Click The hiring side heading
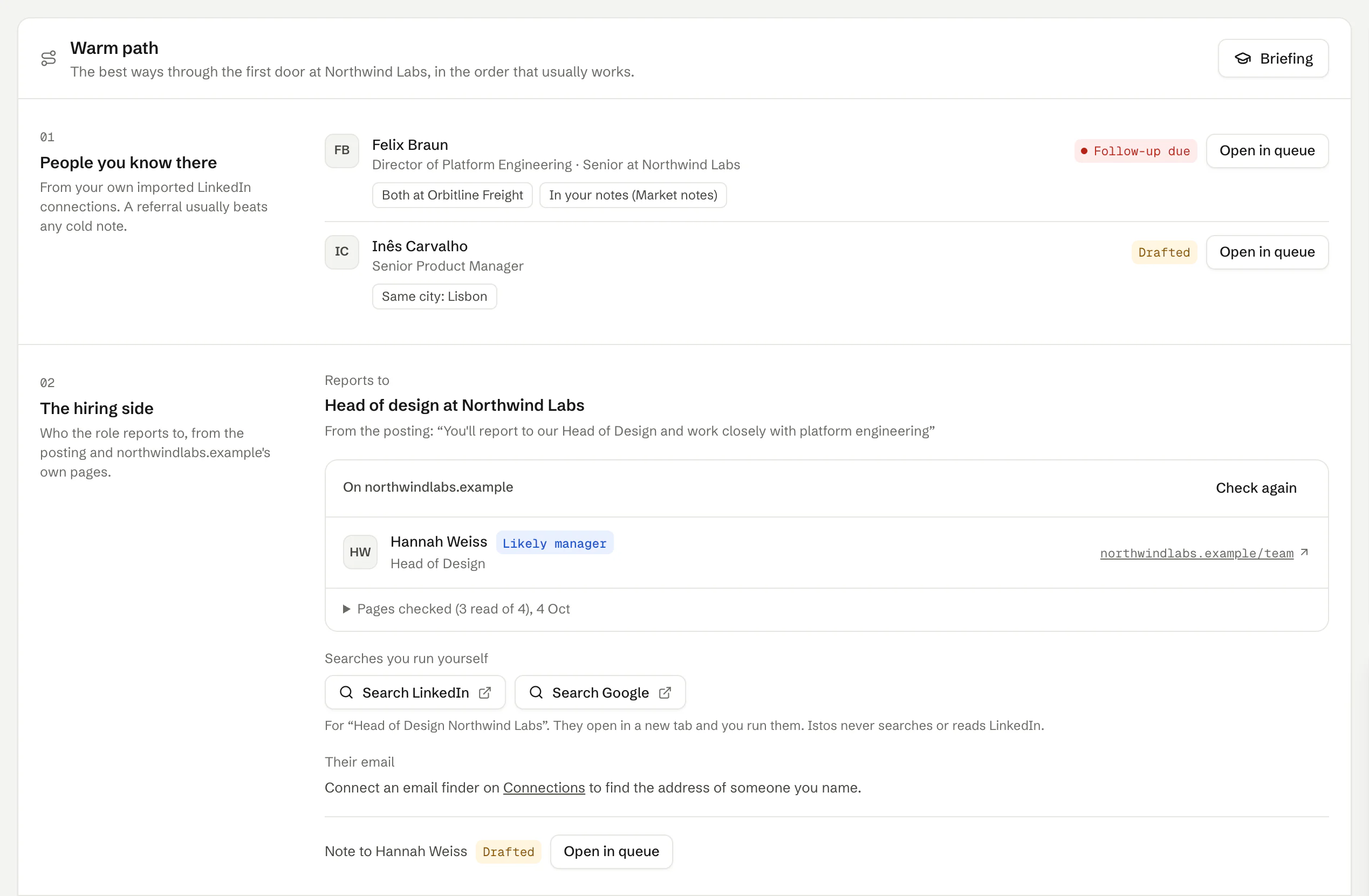This screenshot has height=896, width=1369. pos(97,408)
